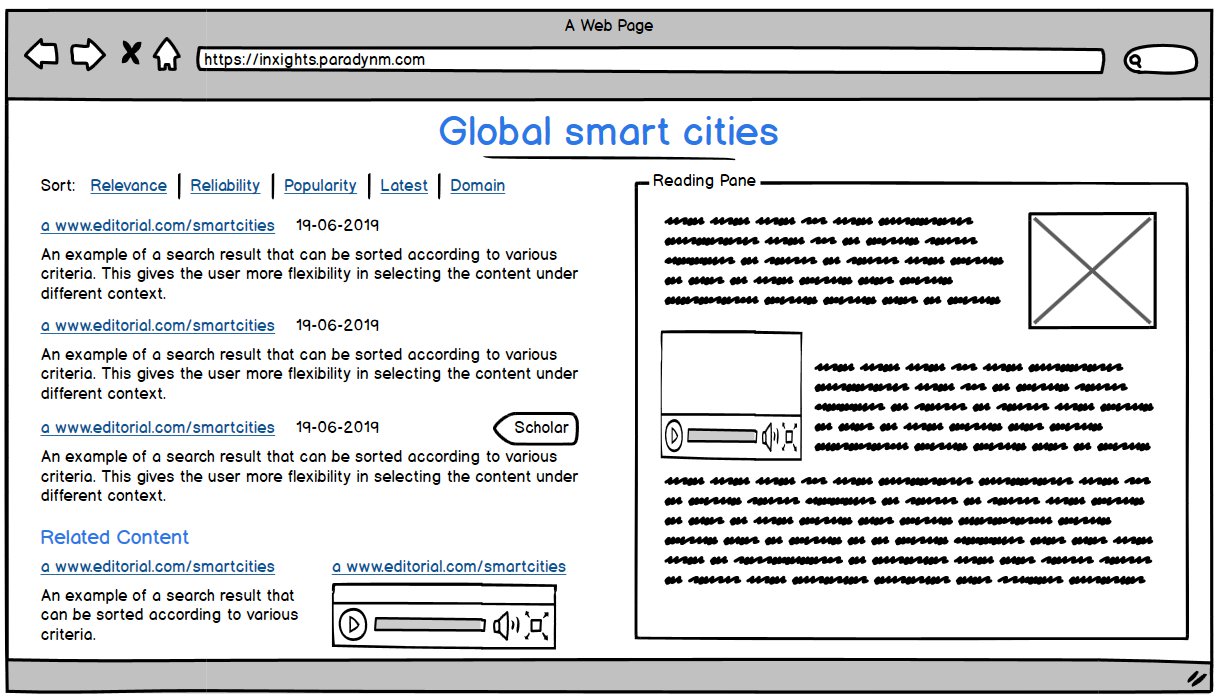
Task: Click the browser search field
Action: click(x=1160, y=61)
